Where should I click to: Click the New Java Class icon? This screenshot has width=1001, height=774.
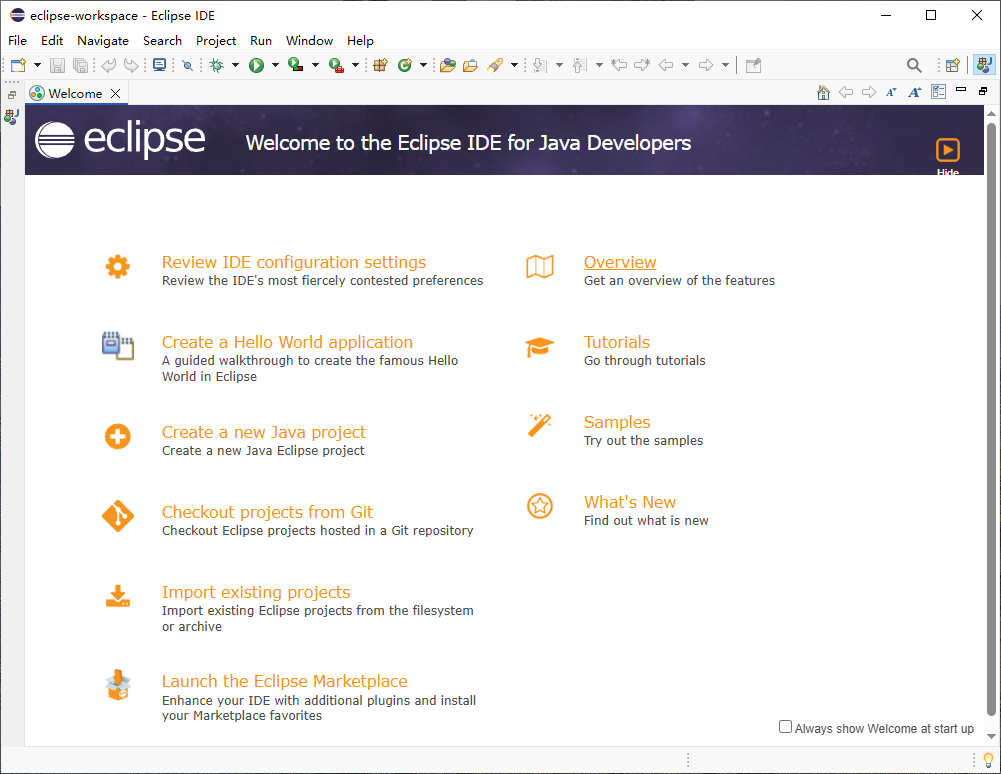[x=405, y=65]
